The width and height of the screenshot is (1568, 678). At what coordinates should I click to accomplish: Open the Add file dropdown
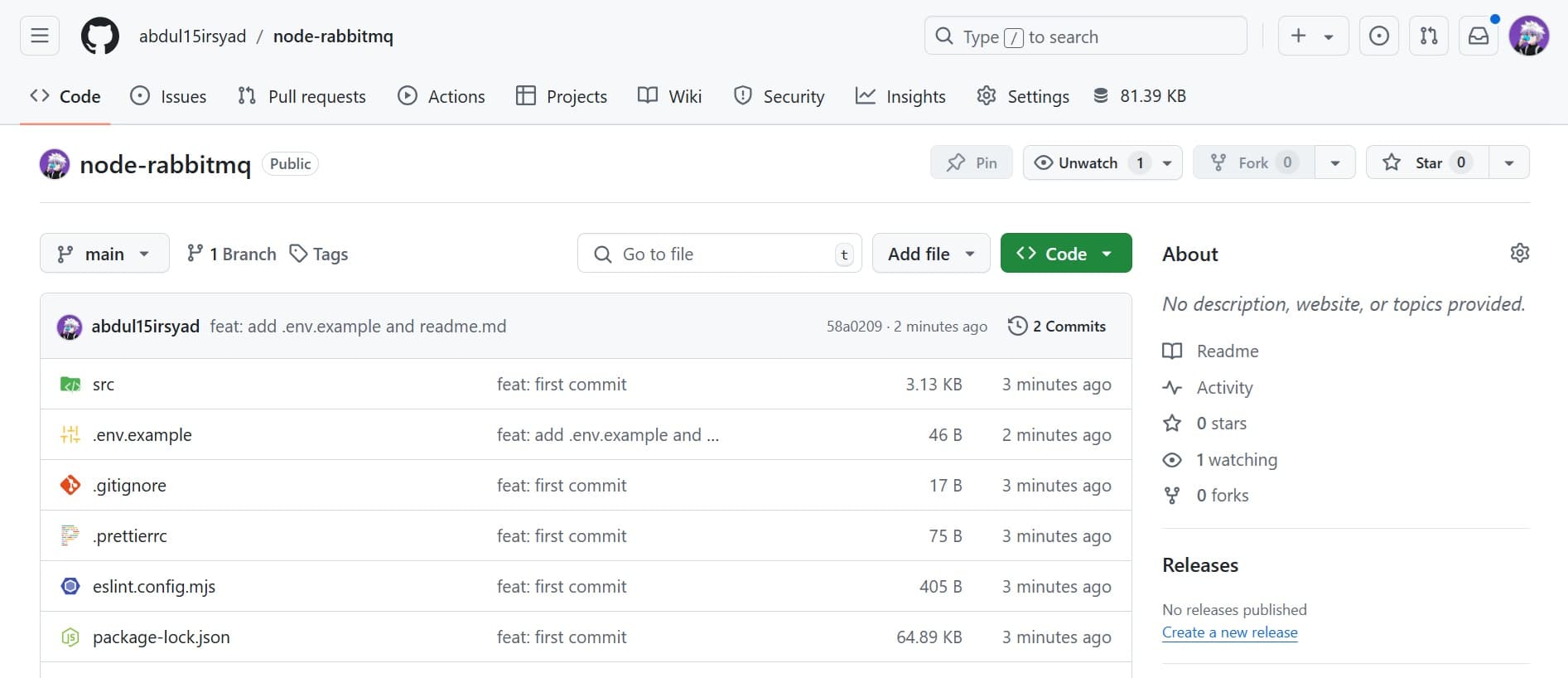click(x=931, y=254)
